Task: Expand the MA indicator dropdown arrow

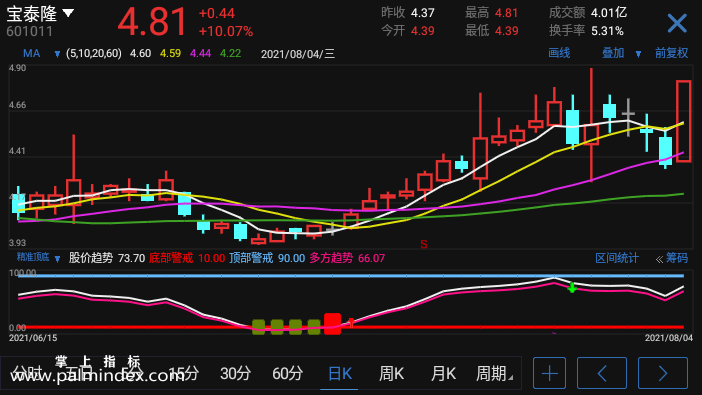Action: tap(57, 54)
